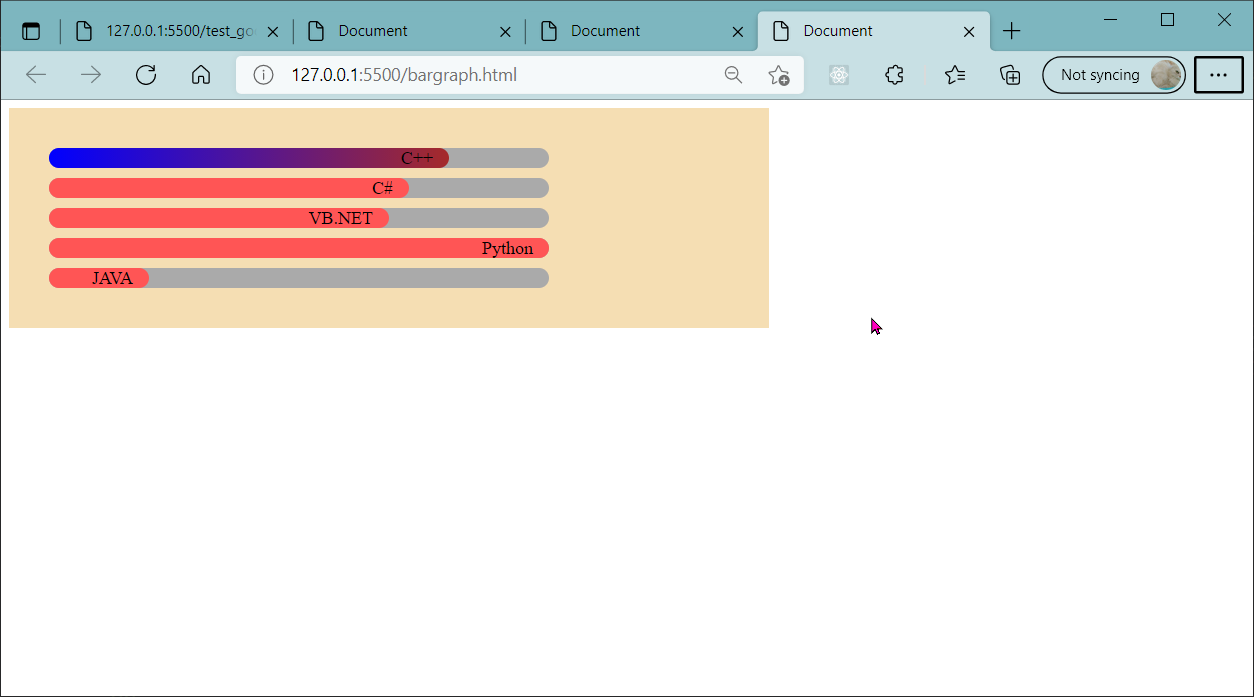1254x697 pixels.
Task: Switch to the second Document tab
Action: (412, 31)
